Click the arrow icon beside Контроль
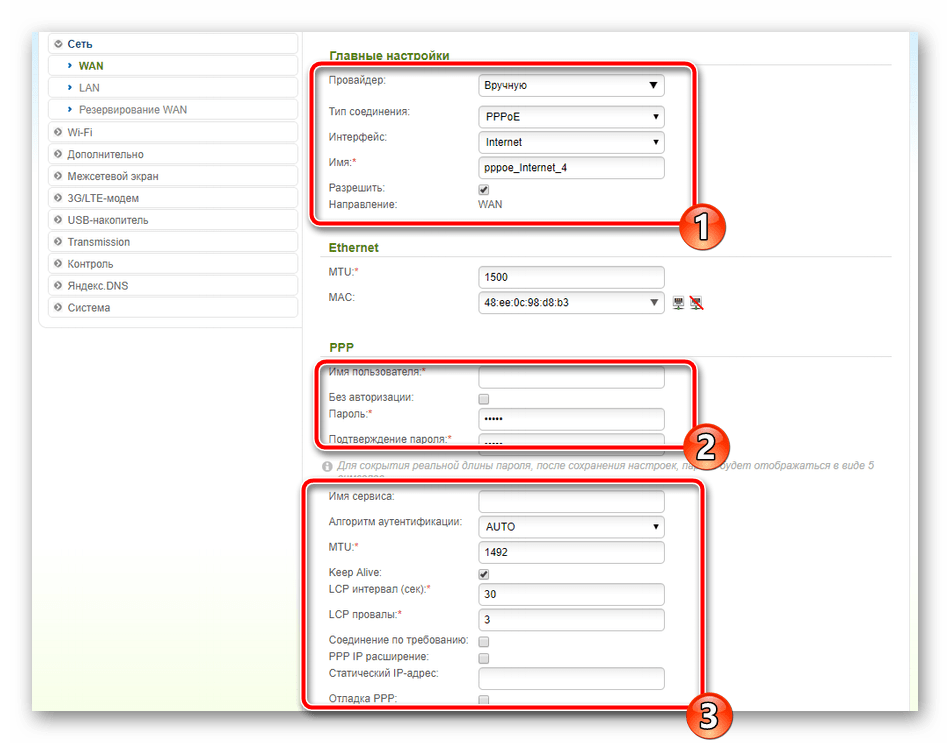950x743 pixels. coord(58,263)
